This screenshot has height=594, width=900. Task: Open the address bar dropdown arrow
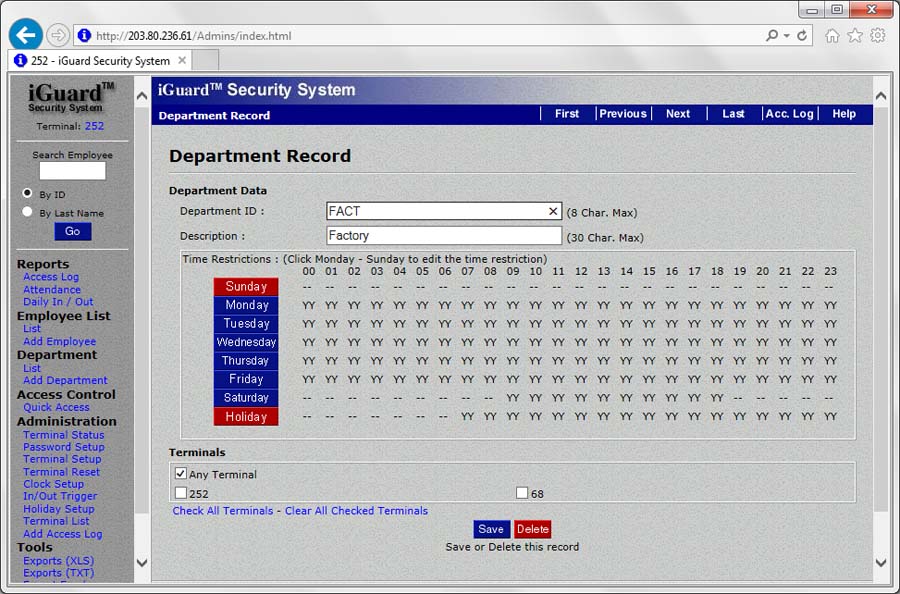coord(786,36)
